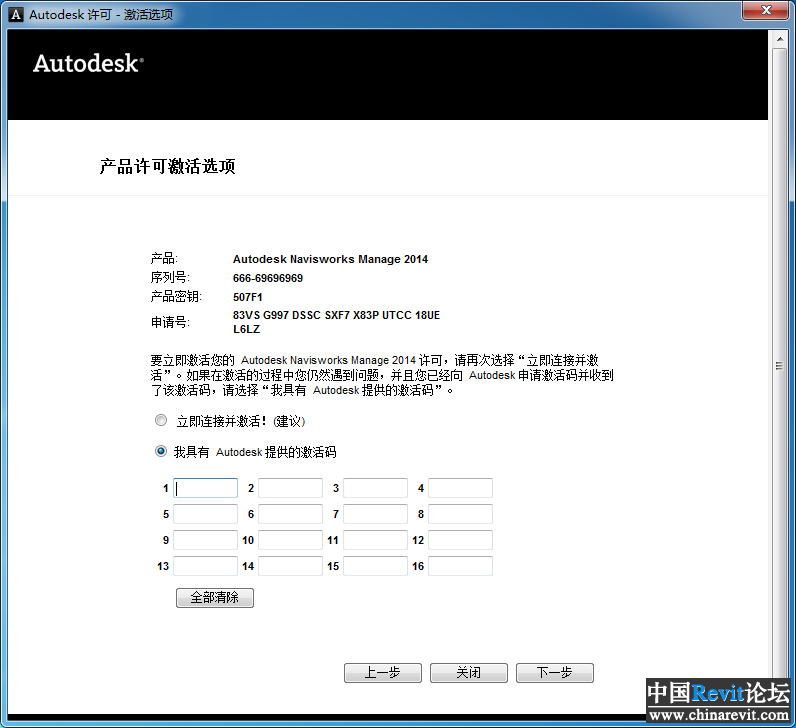Viewport: 796px width, 728px height.
Task: Click the Autodesk logo in the black header
Action: (x=88, y=63)
